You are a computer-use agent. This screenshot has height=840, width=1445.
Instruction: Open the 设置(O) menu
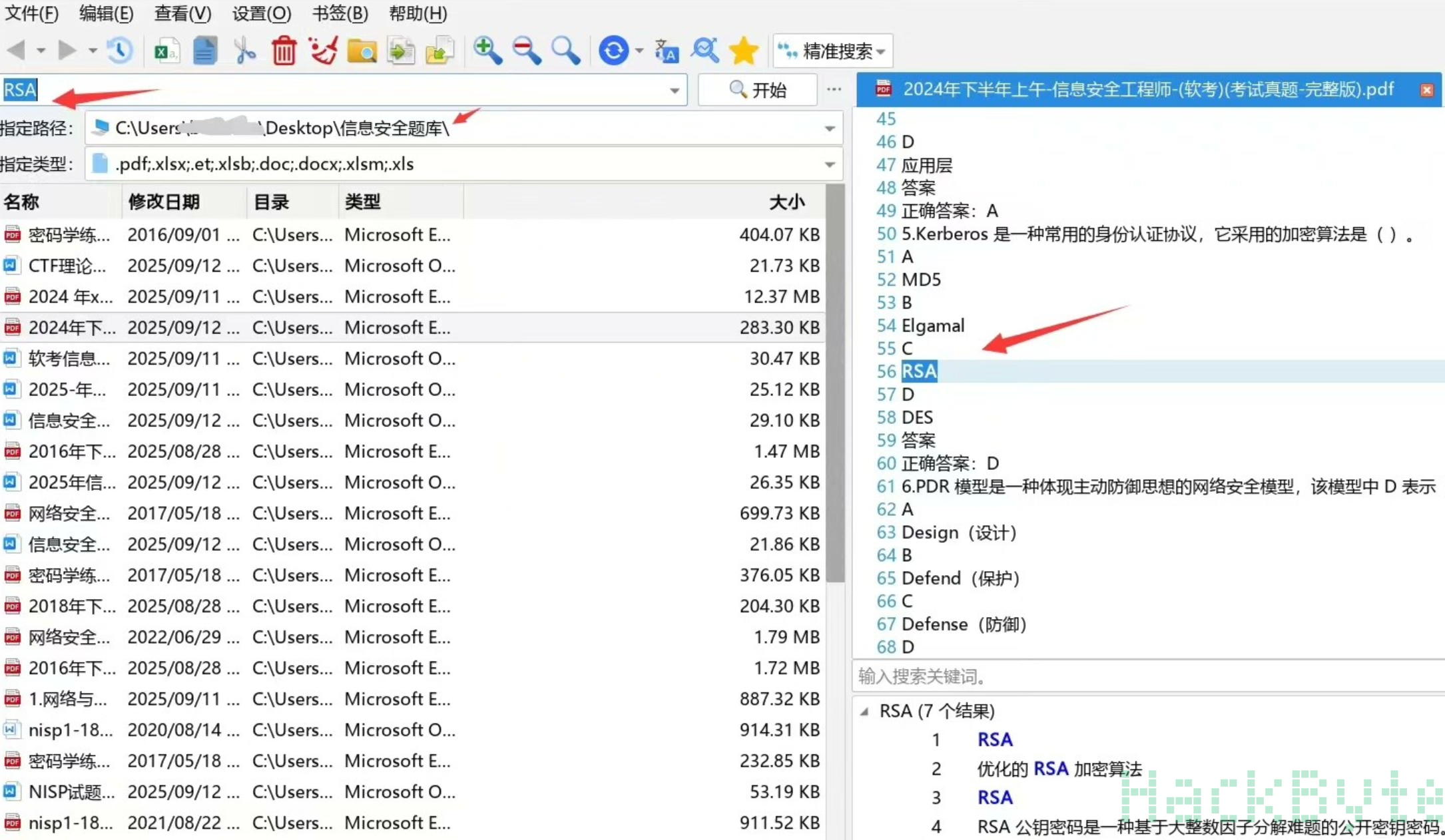pyautogui.click(x=261, y=13)
